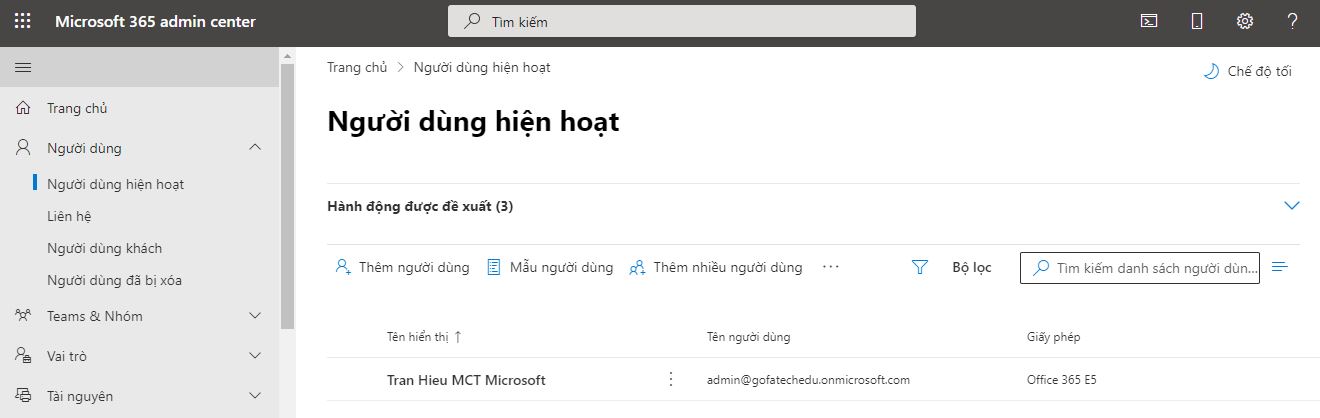Click the mobile app phone icon
Viewport: 1320px width, 418px height.
coord(1197,21)
